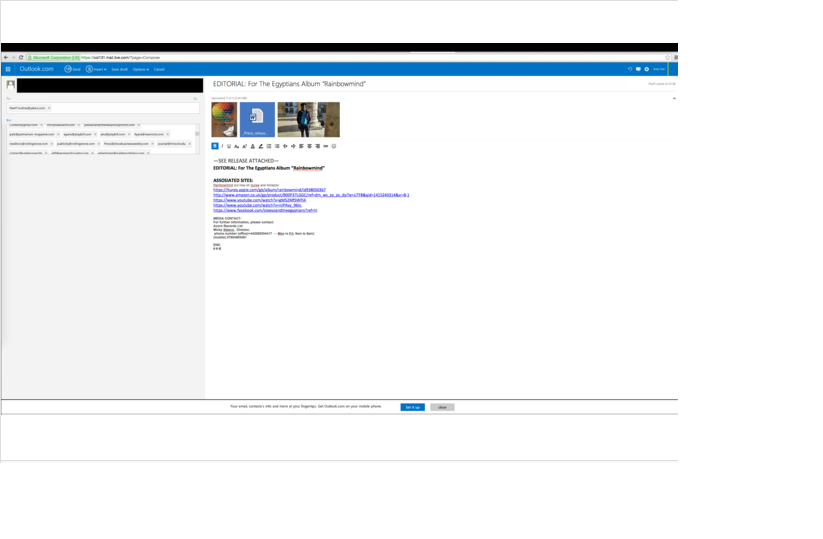Click the Outlook.com logo
The width and height of the screenshot is (823, 539).
point(36,69)
